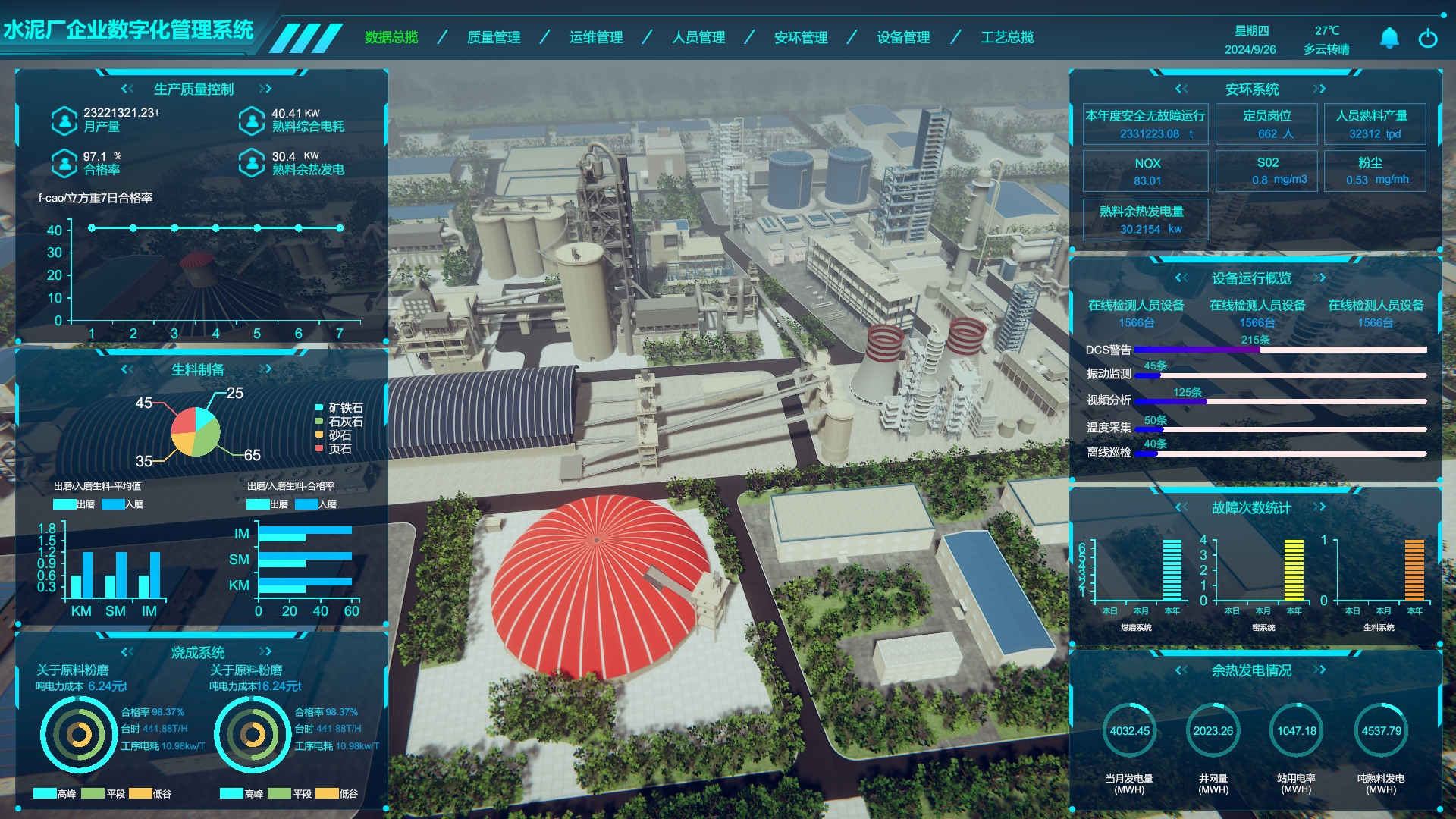Click the 当月发电量 circular gauge

(1129, 731)
